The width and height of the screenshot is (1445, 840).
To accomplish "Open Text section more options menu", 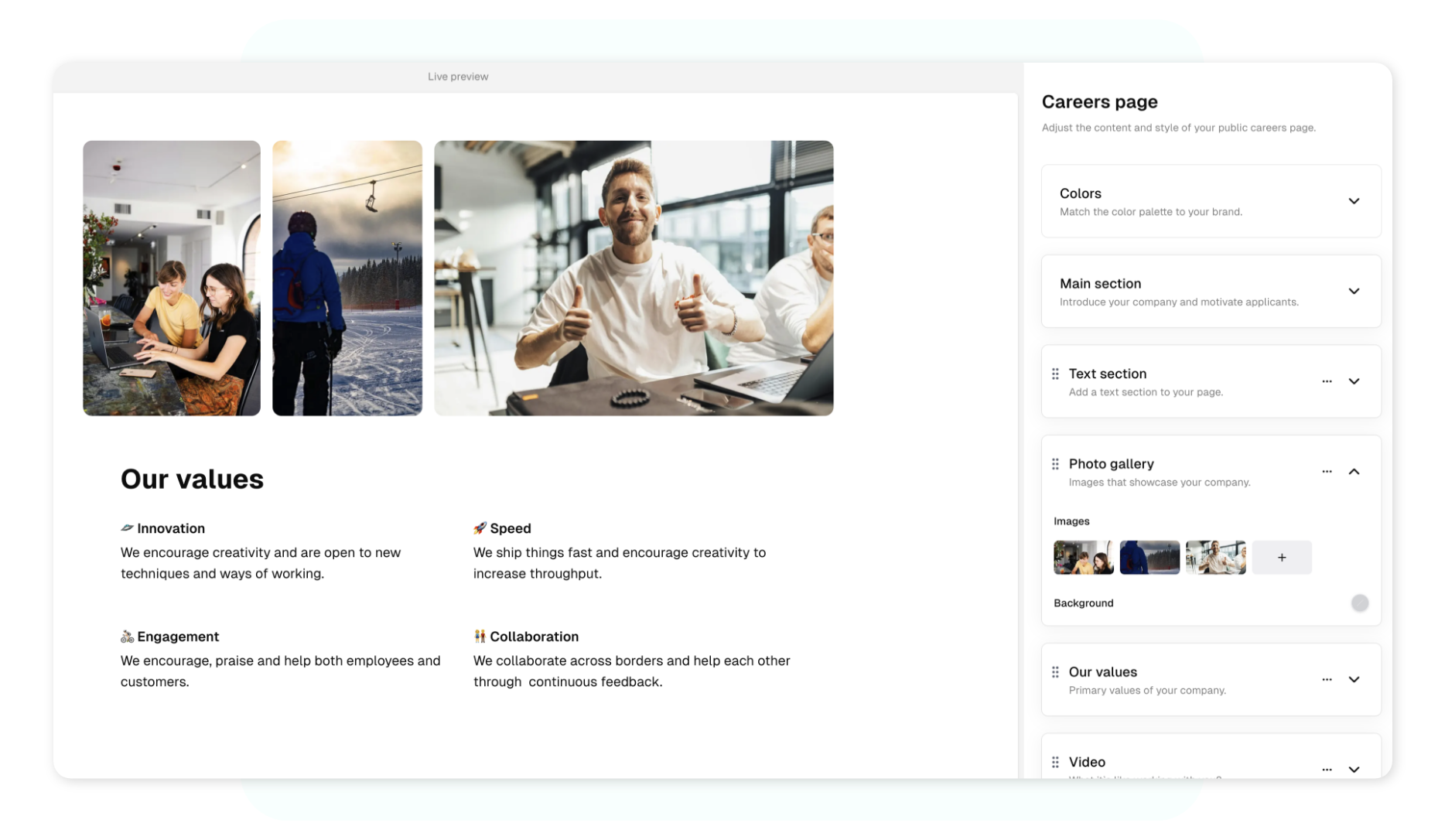I will pos(1327,381).
